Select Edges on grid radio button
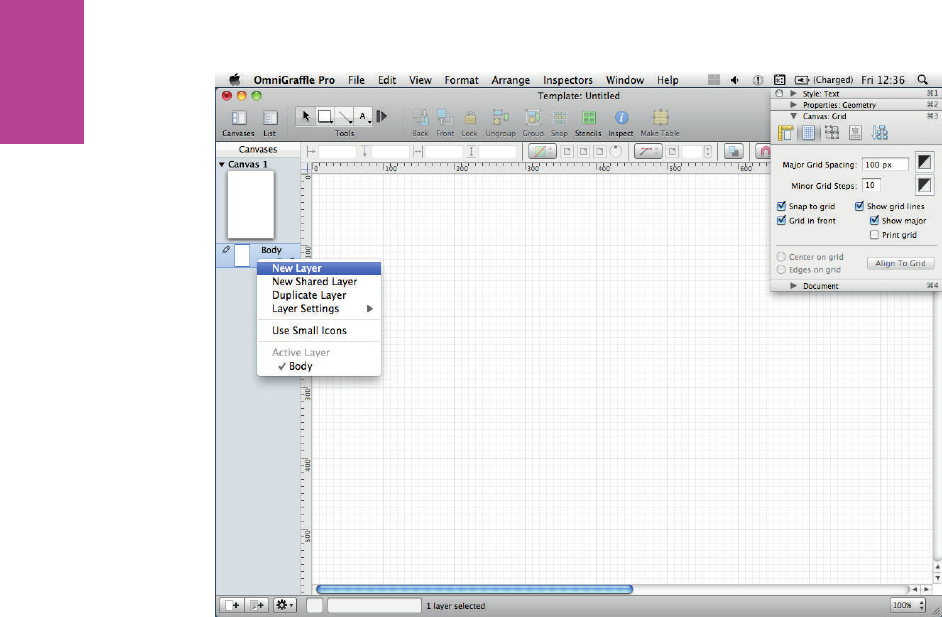This screenshot has height=617, width=942. [x=781, y=270]
